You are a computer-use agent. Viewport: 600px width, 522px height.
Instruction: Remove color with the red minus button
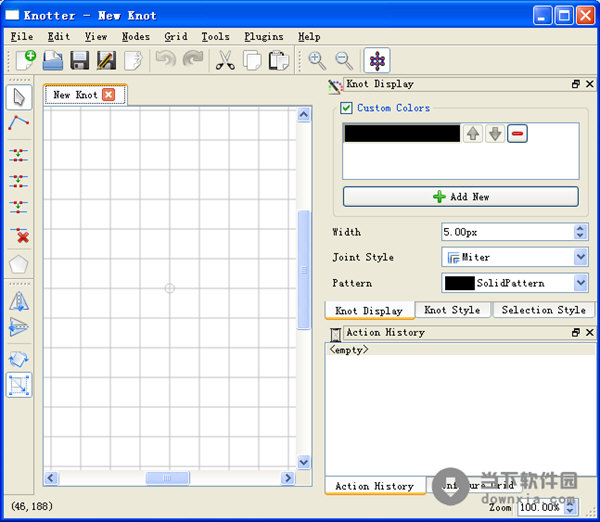(x=517, y=133)
